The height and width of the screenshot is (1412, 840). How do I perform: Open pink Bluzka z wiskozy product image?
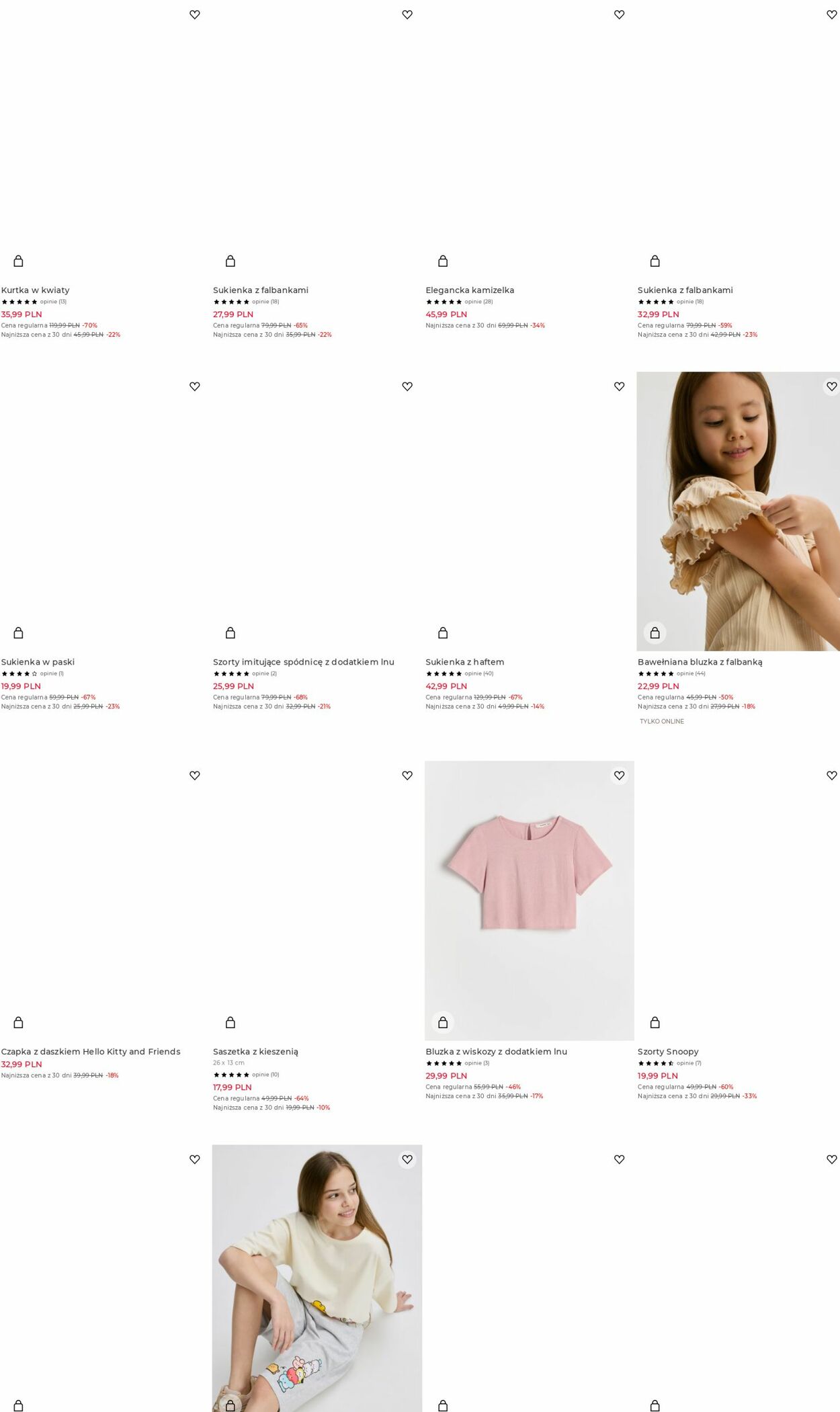(x=530, y=901)
